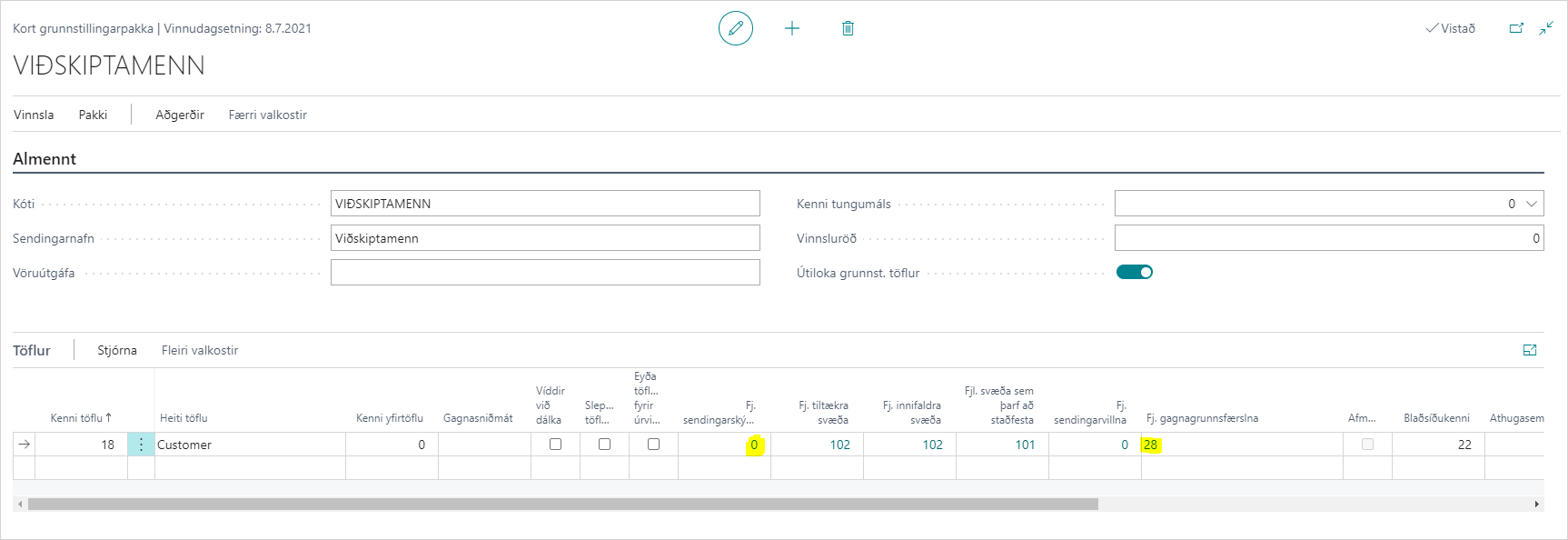Check the Eyða töflu fyrir úrvinnslu checkbox
The image size is (1568, 540).
click(x=653, y=445)
